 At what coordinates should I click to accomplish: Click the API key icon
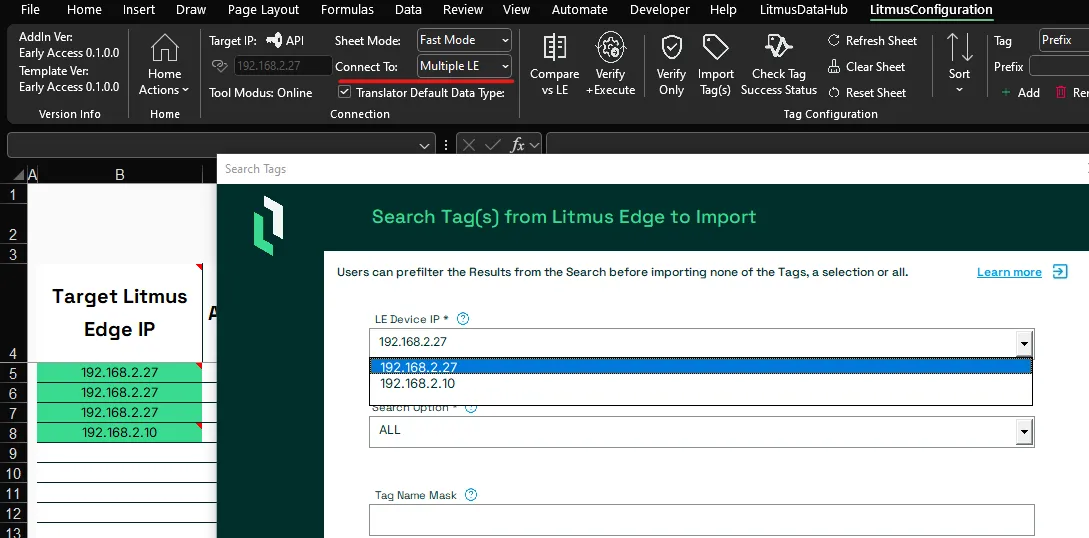[x=274, y=40]
